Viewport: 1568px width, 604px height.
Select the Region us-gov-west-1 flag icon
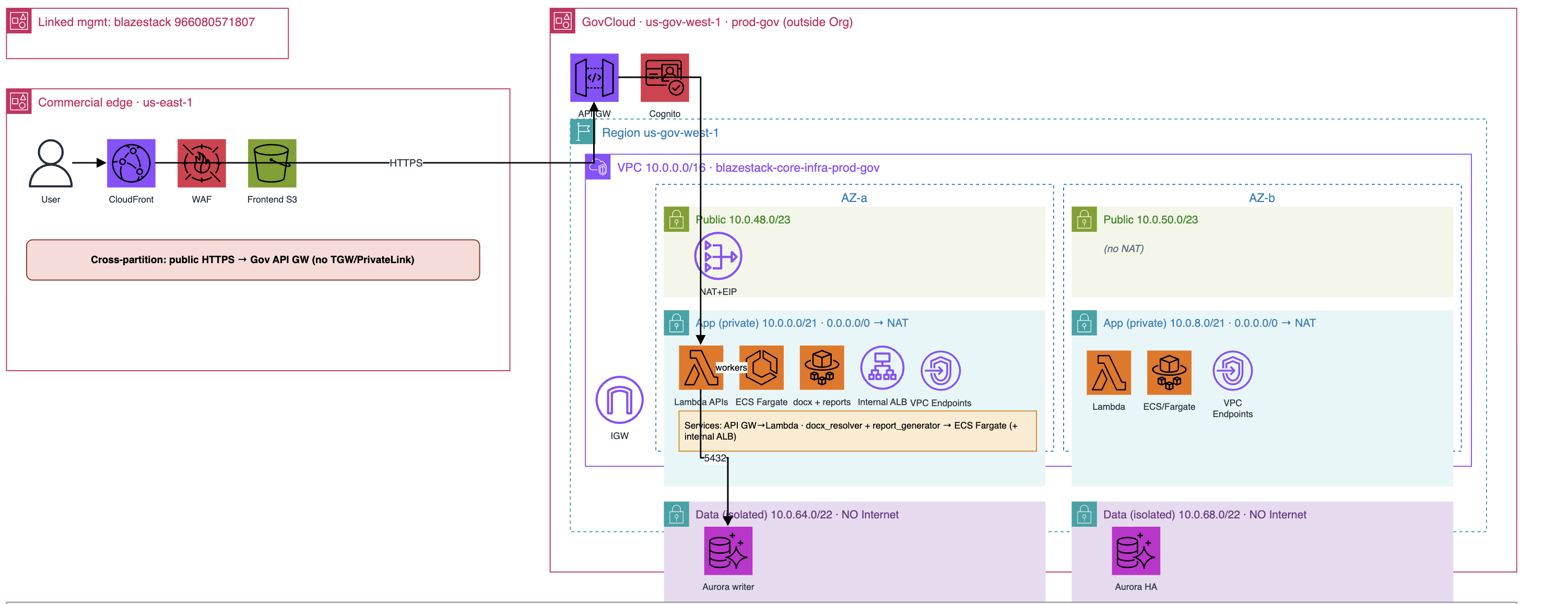tap(583, 132)
